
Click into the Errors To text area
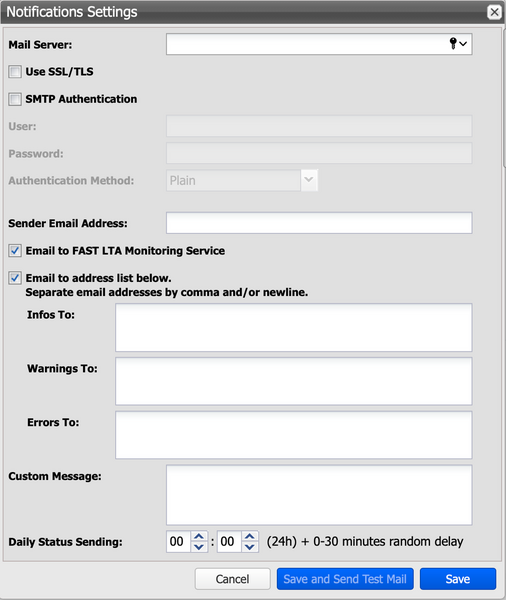pyautogui.click(x=294, y=435)
